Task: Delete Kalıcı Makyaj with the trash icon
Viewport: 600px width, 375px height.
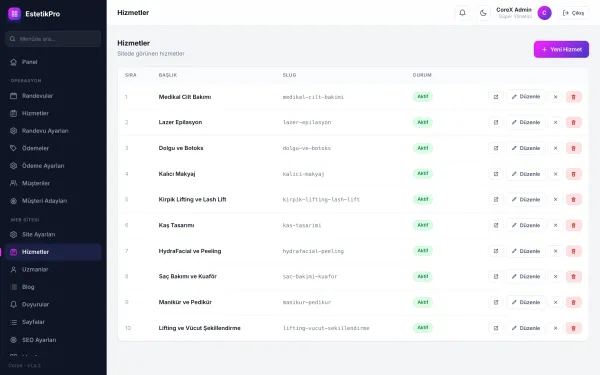Action: 573,174
